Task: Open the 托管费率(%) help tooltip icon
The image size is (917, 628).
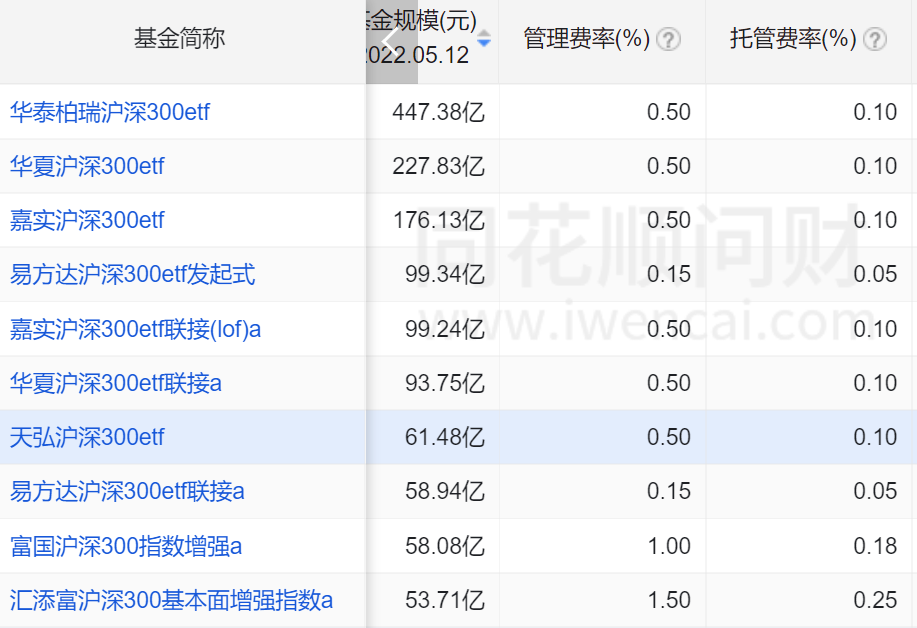Action: [x=875, y=40]
